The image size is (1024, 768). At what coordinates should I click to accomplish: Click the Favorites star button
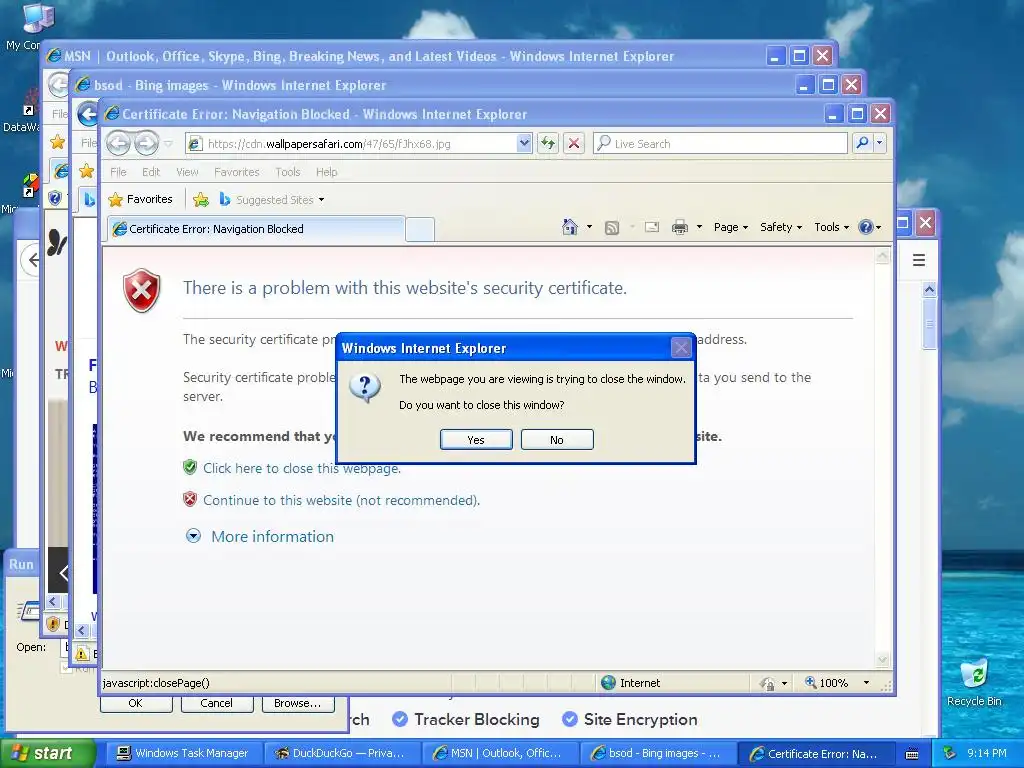tap(140, 199)
